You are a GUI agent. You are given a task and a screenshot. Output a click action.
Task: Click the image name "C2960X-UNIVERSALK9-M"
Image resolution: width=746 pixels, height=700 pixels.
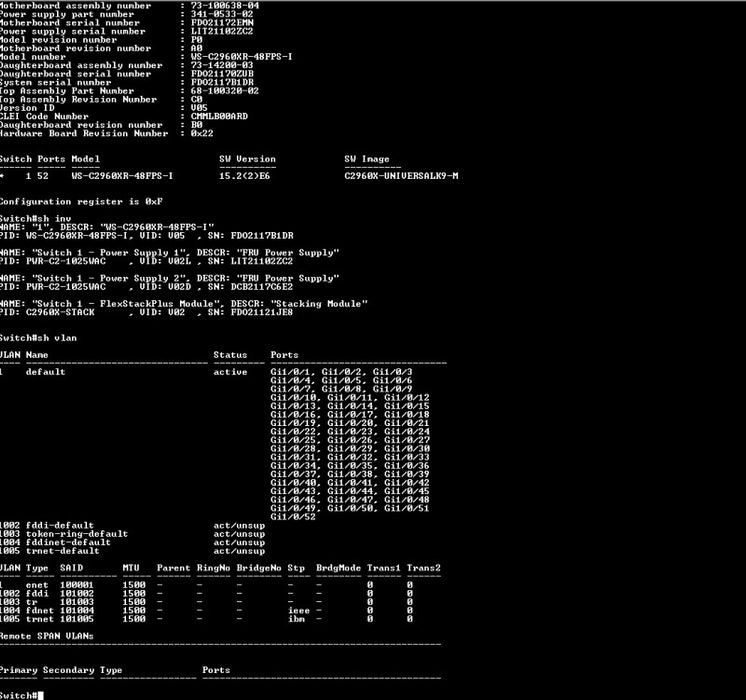(x=401, y=176)
